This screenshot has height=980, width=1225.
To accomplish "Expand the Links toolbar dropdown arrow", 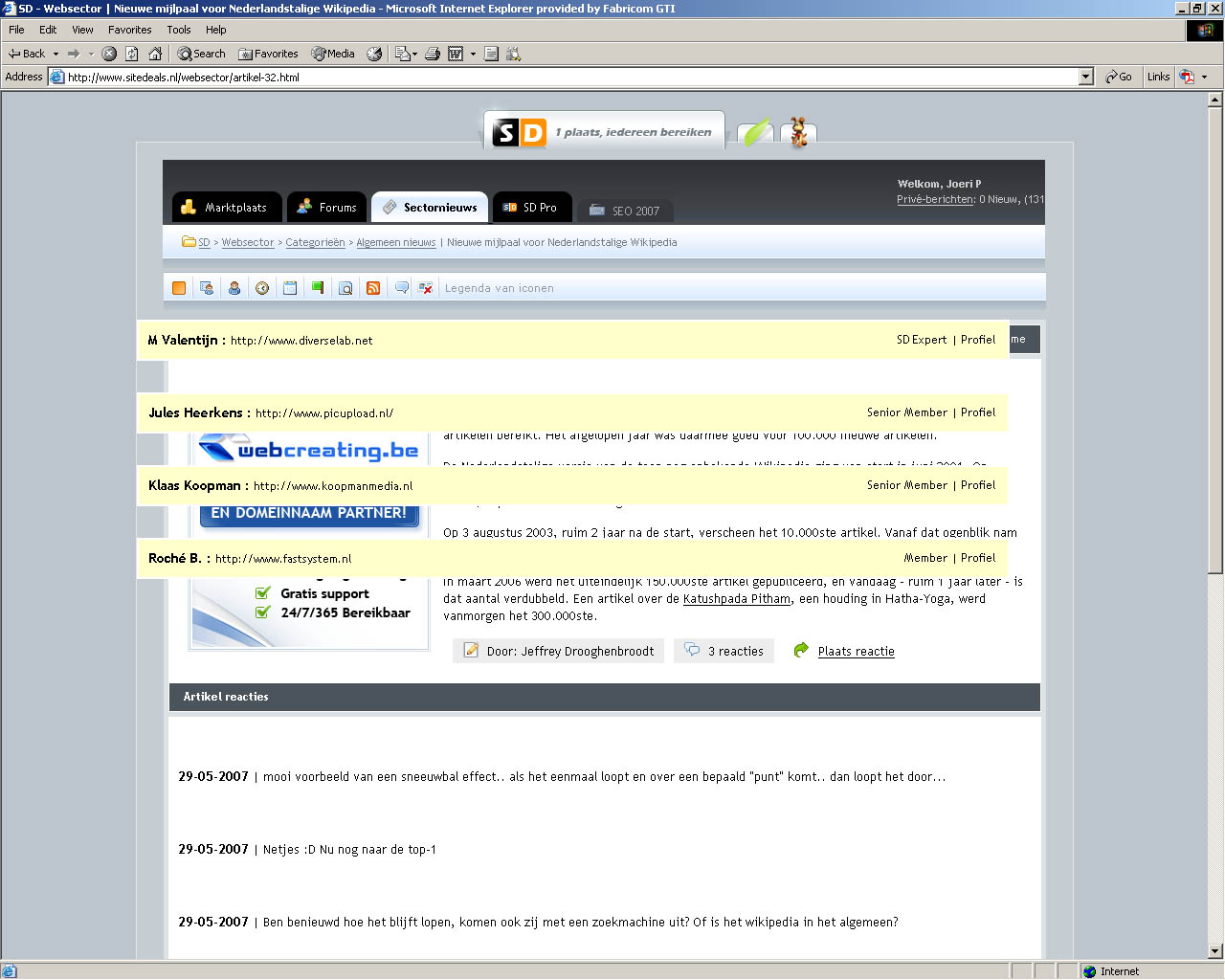I will 1204,77.
